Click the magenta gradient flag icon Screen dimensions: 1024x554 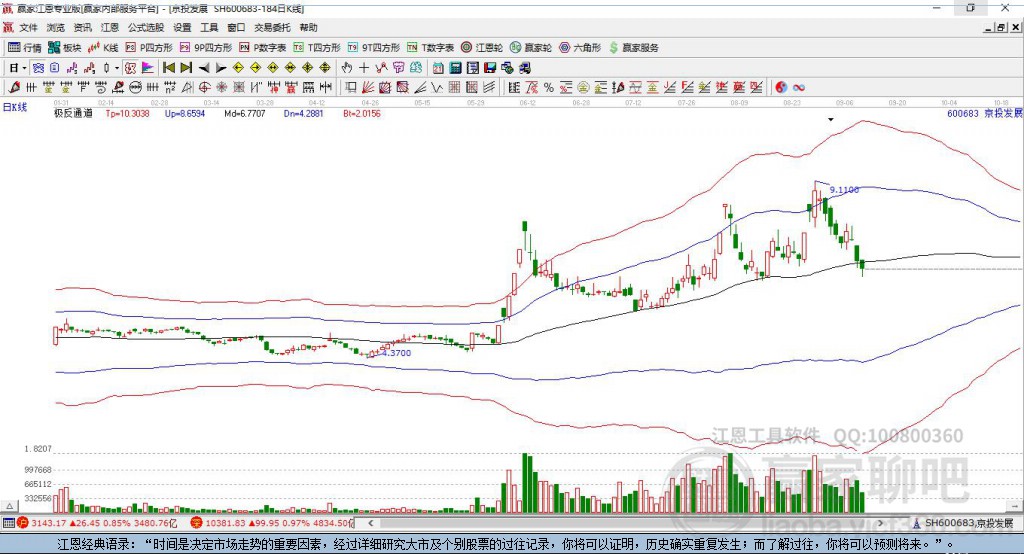click(148, 68)
